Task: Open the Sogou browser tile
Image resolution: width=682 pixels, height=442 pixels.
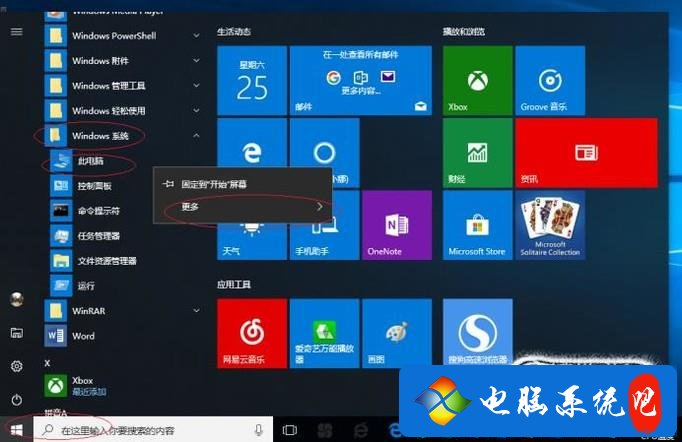Action: [478, 332]
